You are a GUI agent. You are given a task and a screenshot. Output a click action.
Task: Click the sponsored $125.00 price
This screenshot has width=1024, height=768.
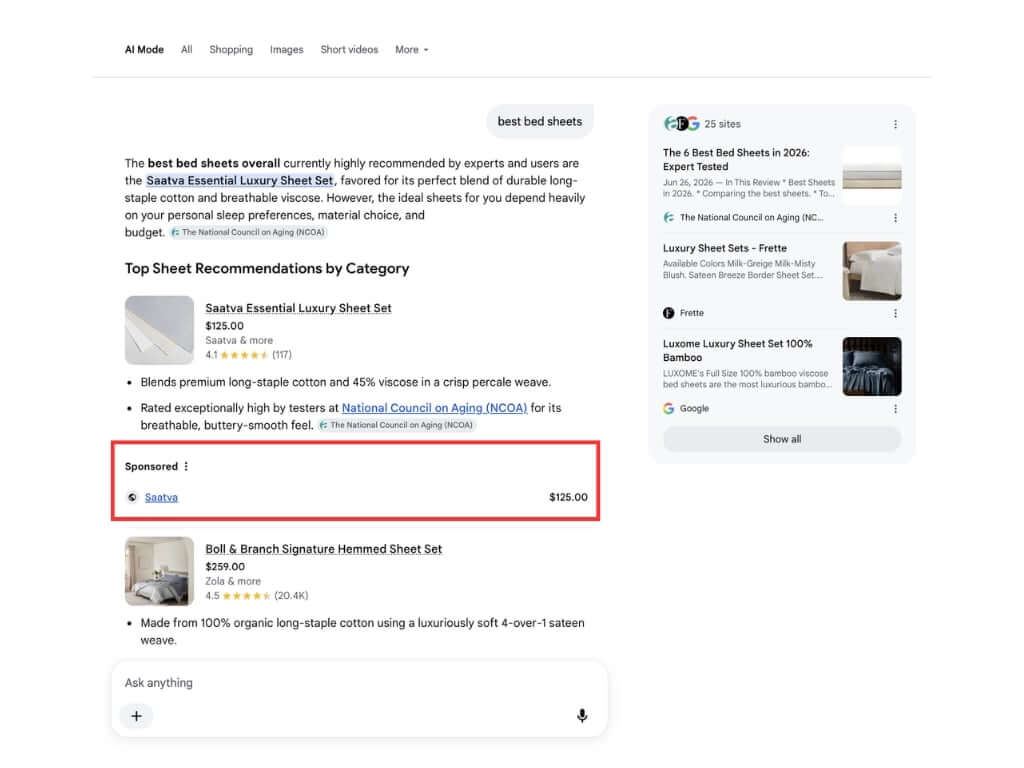568,498
